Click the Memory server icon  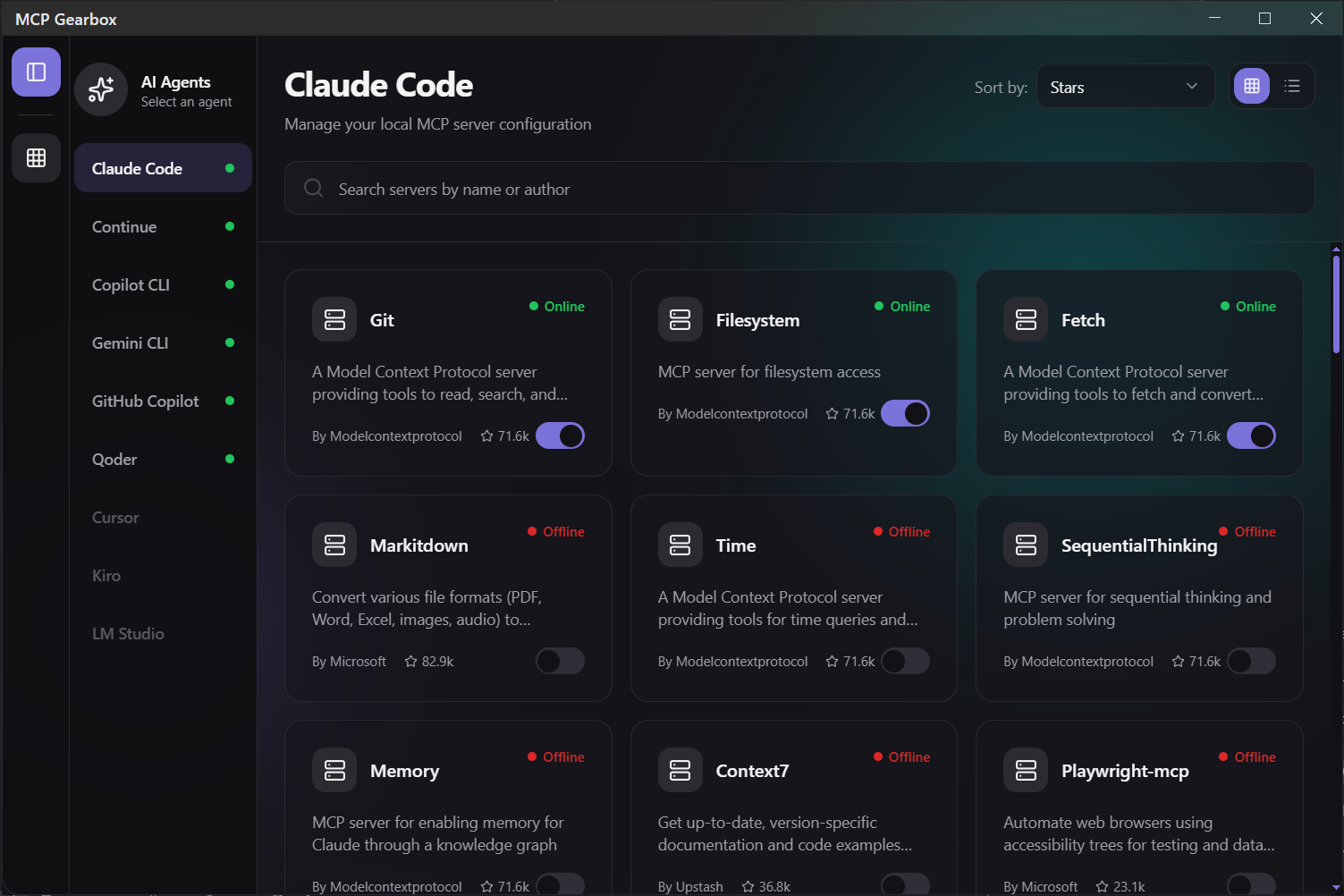(334, 770)
